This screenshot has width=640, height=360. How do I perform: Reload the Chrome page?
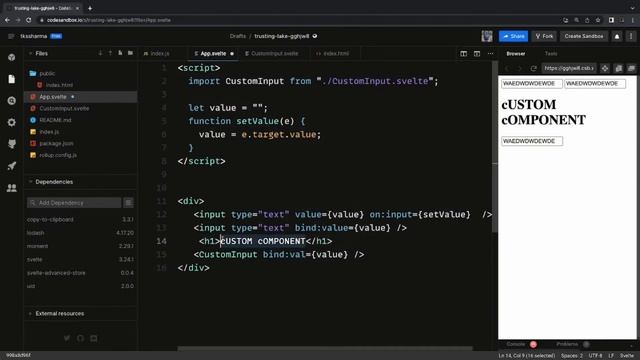[x=29, y=20]
